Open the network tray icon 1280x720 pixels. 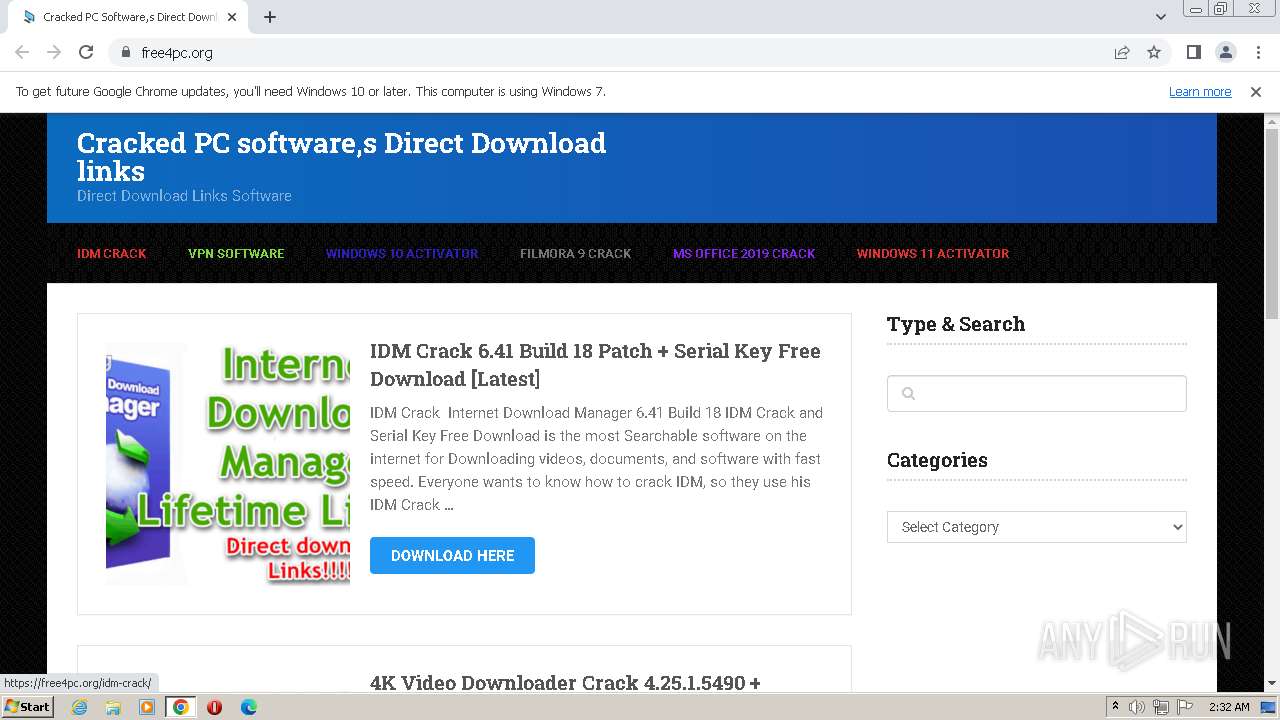click(1161, 707)
